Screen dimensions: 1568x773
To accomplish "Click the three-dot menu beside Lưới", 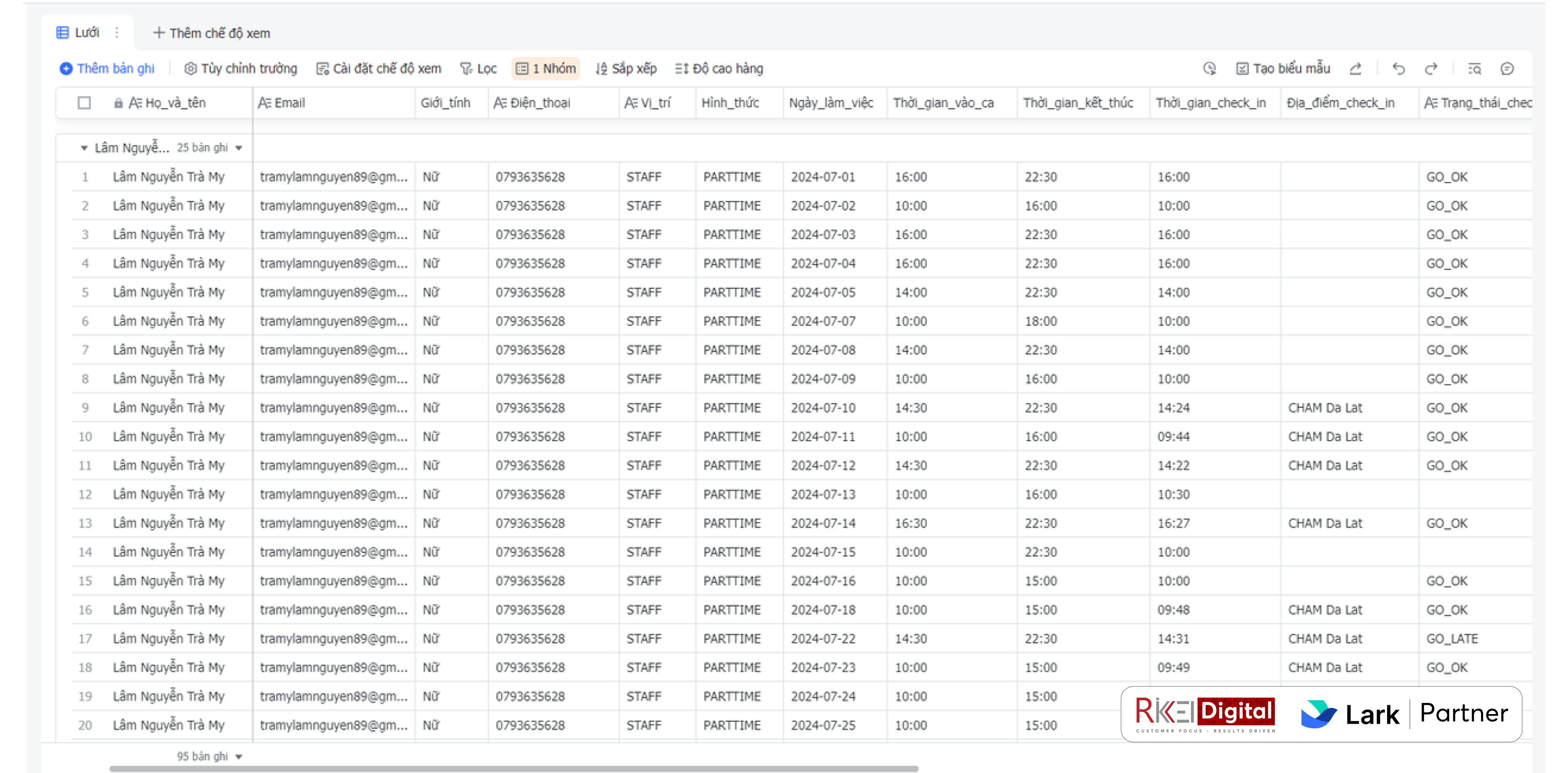I will pyautogui.click(x=117, y=33).
